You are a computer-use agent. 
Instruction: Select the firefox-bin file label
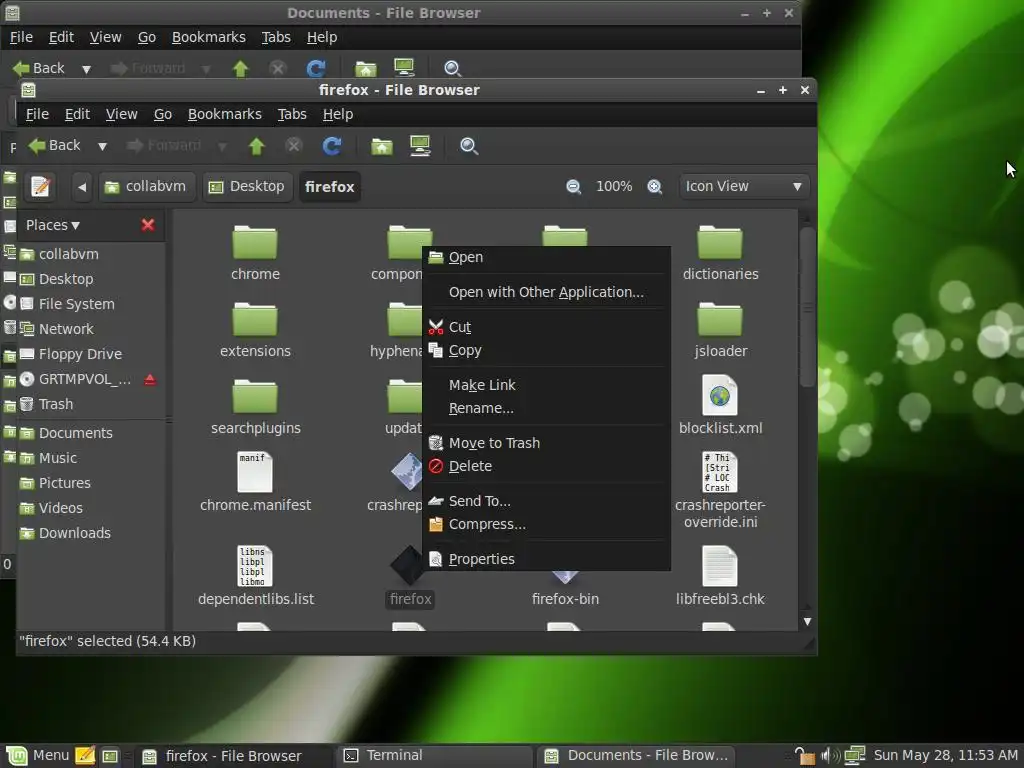click(x=565, y=599)
